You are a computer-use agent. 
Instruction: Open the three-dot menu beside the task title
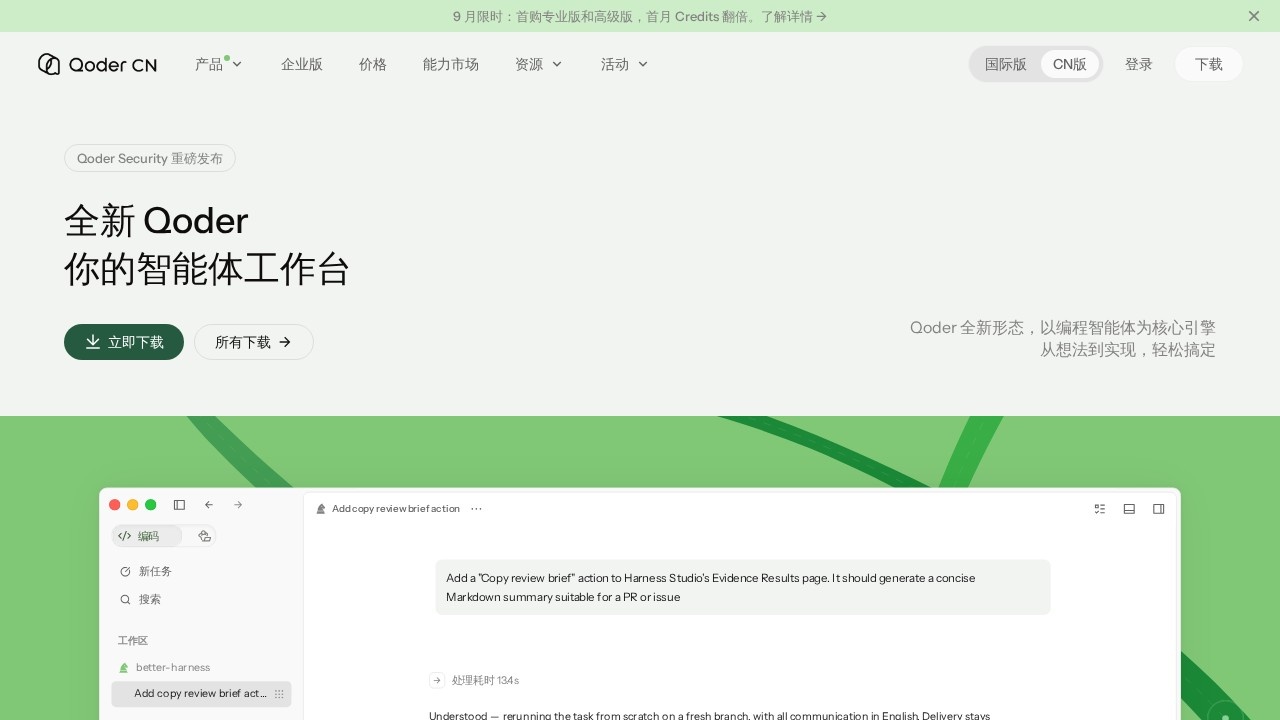pos(476,509)
